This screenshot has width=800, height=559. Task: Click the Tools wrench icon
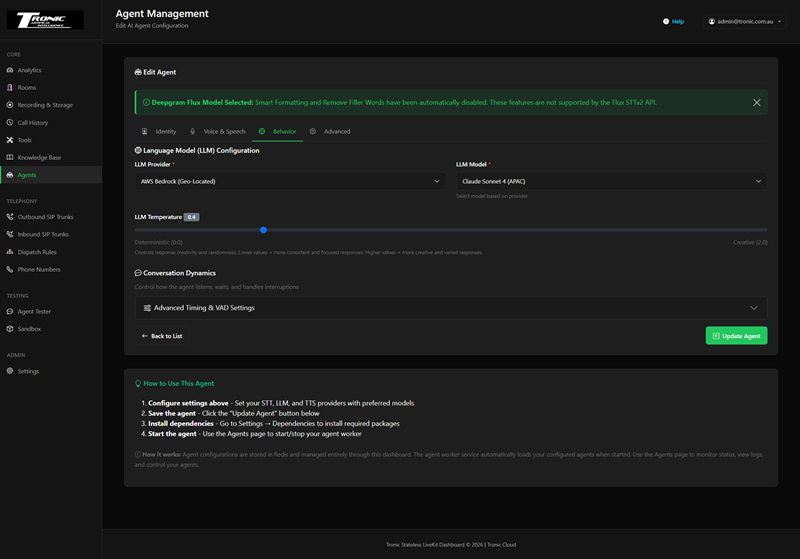(x=10, y=140)
